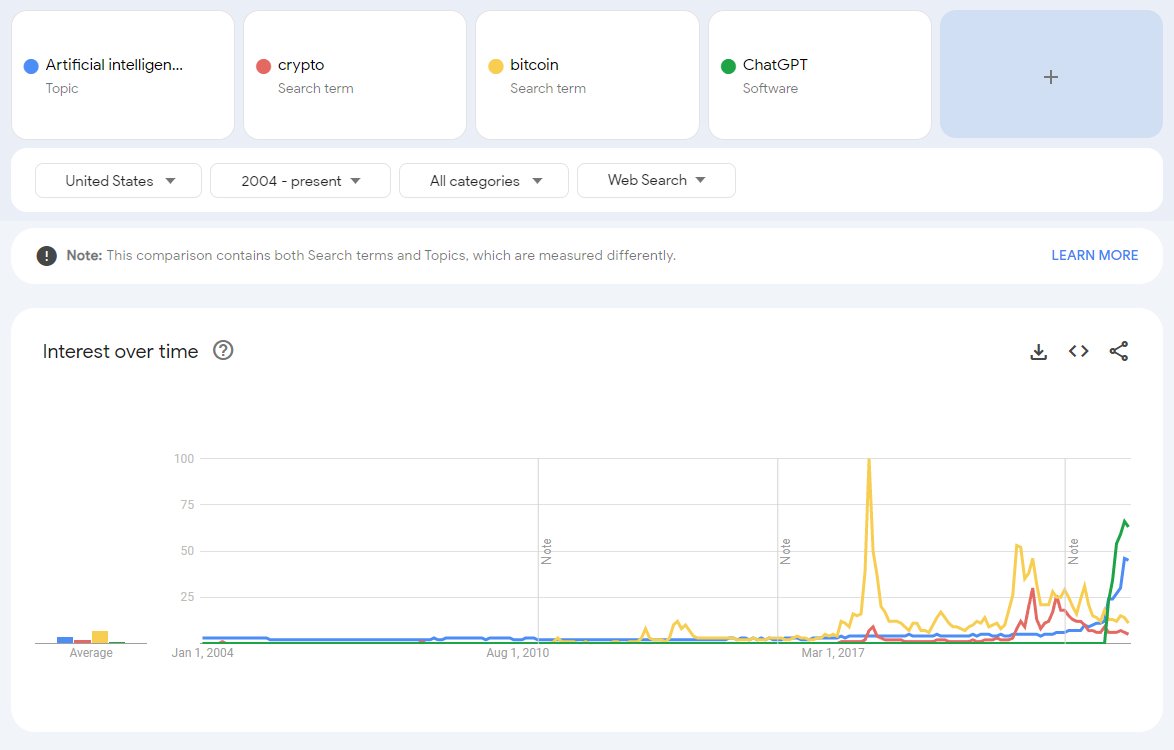Select the crypto search term card

(x=355, y=75)
